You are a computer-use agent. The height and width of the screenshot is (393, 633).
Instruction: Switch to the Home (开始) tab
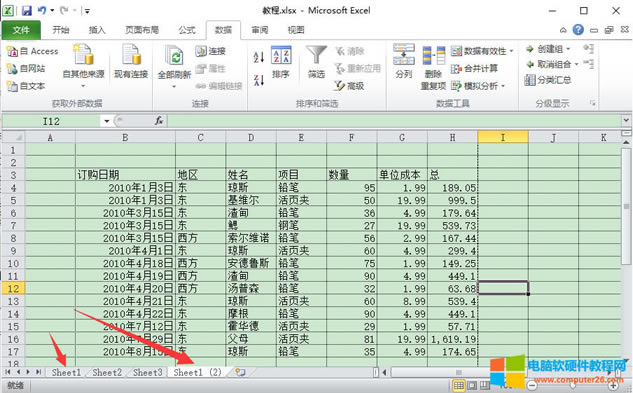tap(61, 30)
